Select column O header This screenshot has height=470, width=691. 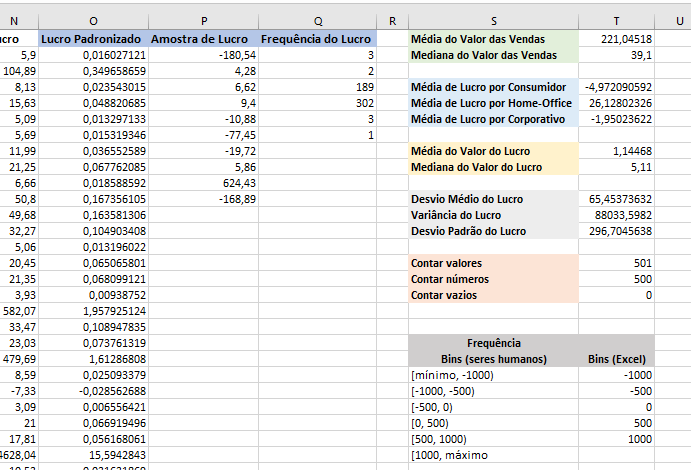pyautogui.click(x=93, y=21)
